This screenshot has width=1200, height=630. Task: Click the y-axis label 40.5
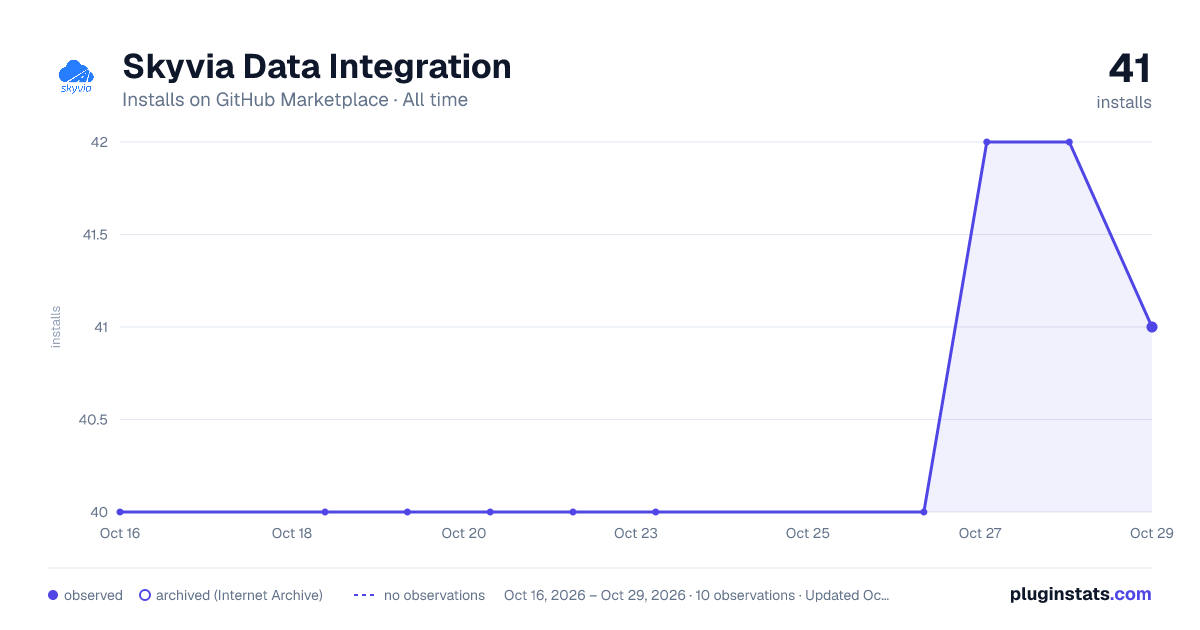(93, 420)
